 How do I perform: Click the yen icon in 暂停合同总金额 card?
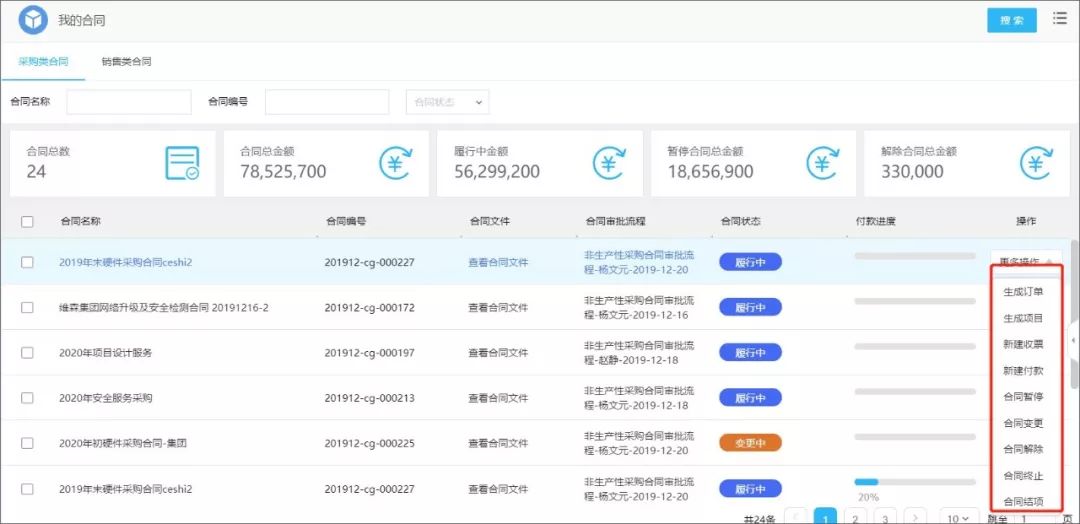point(823,163)
